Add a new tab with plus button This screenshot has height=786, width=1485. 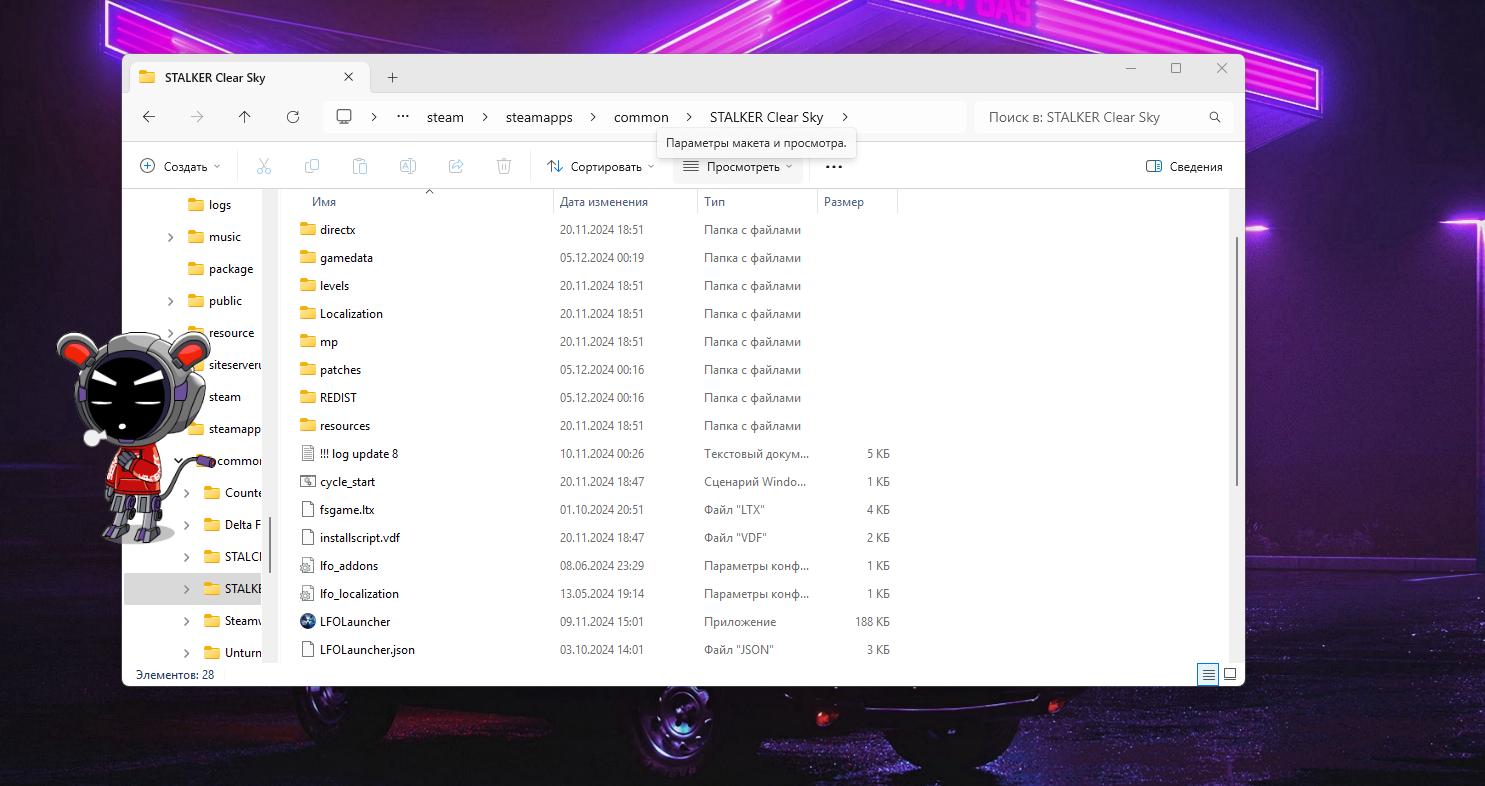click(x=392, y=77)
